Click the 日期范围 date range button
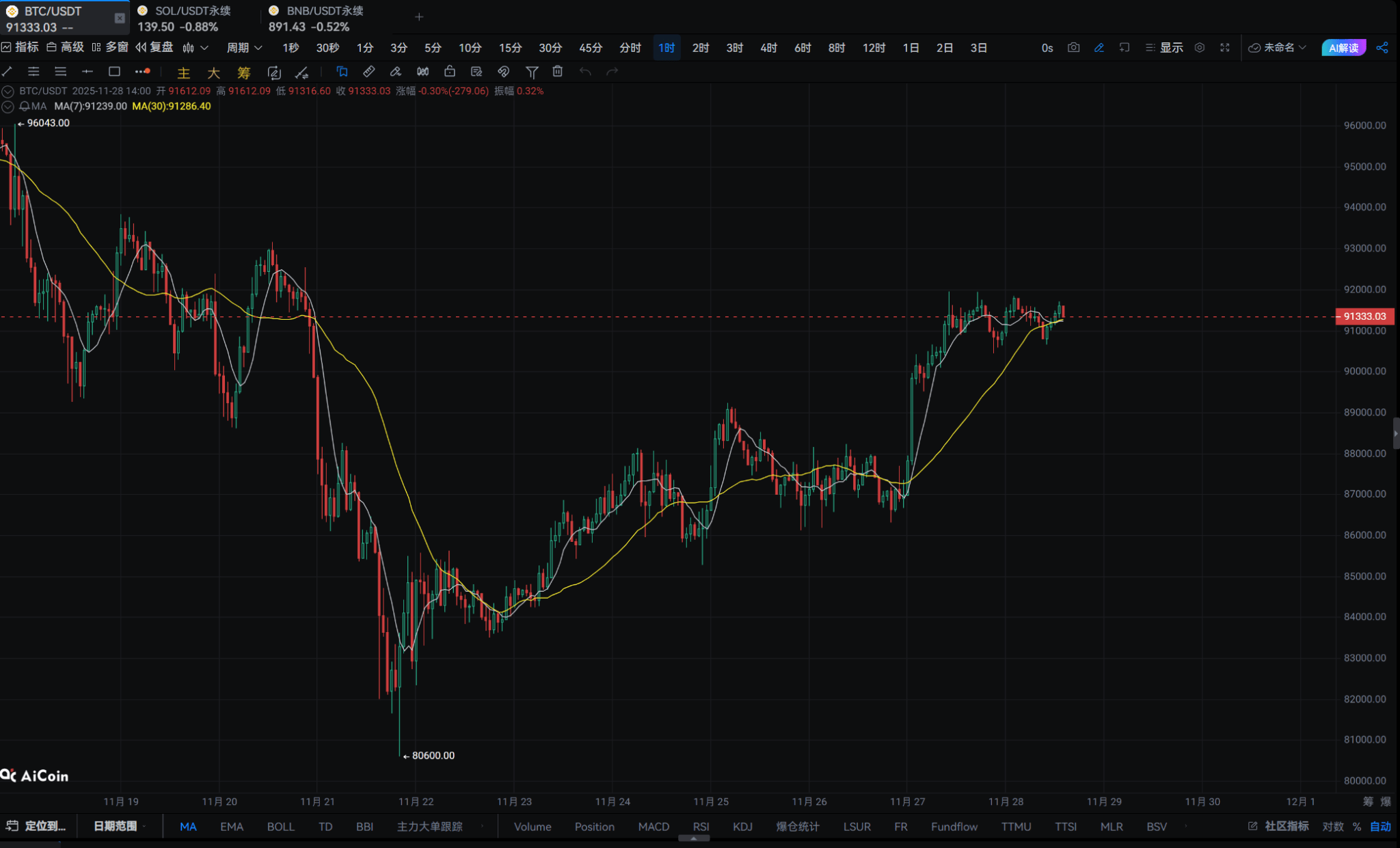Viewport: 1400px width, 848px height. pyautogui.click(x=116, y=826)
